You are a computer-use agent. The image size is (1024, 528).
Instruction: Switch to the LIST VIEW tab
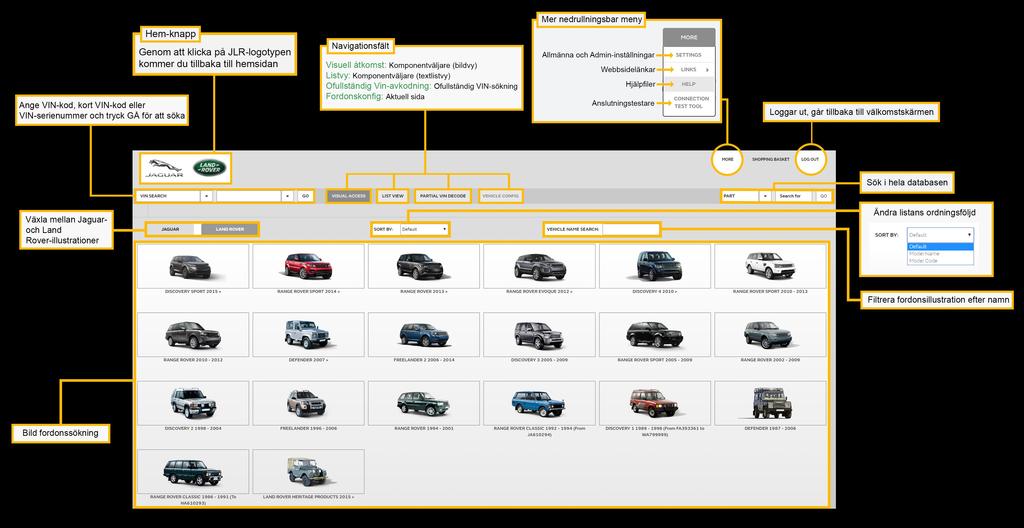point(393,195)
